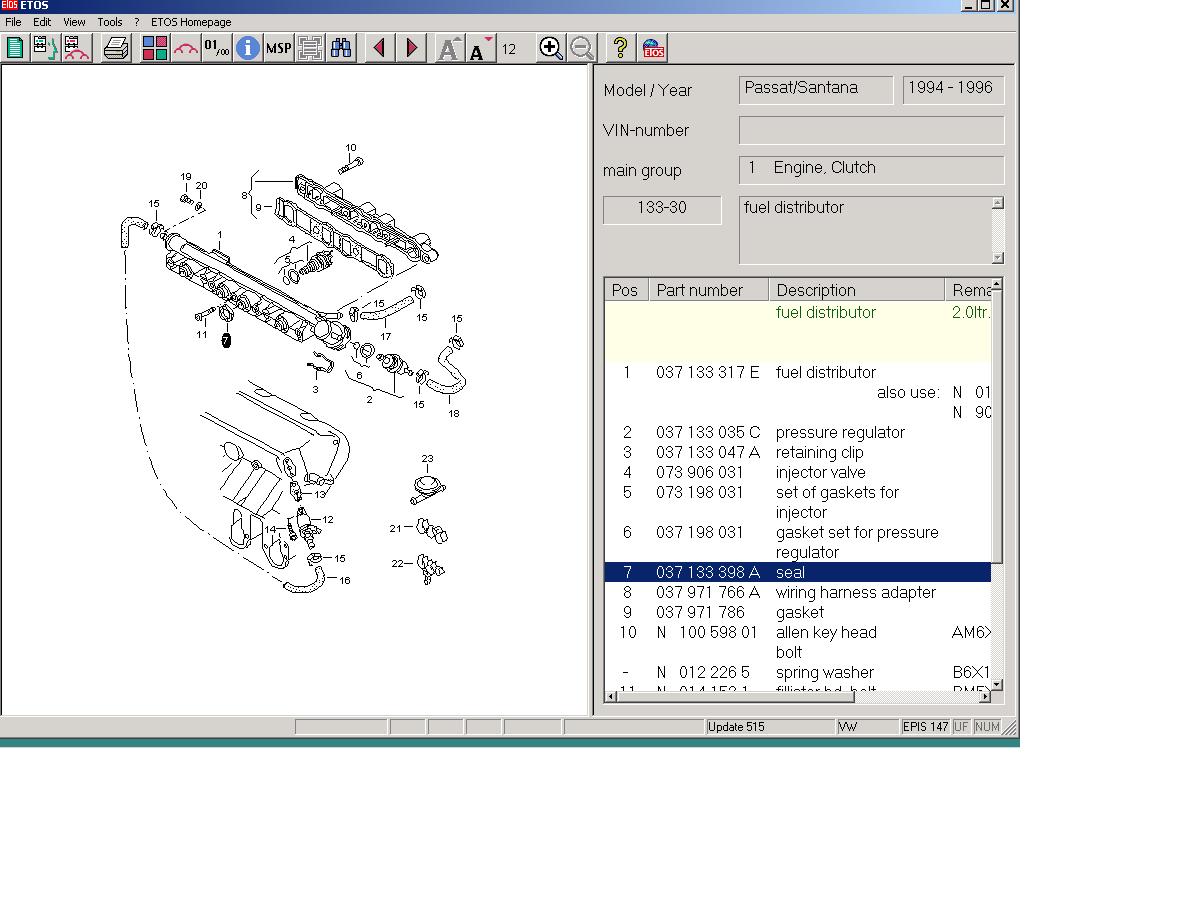Zoom in with magnifier plus icon
Screen dimensions: 1200x900
click(x=550, y=48)
